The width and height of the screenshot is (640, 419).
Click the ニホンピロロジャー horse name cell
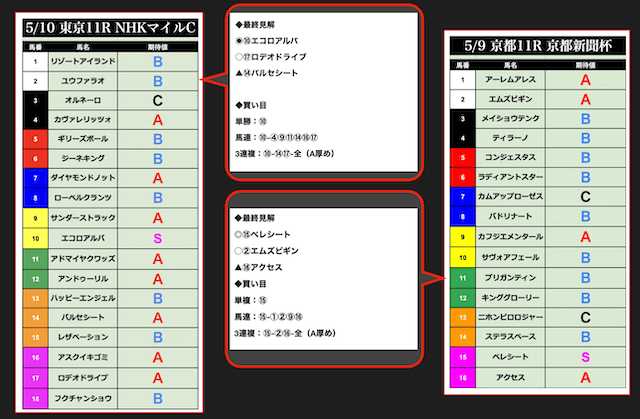coord(510,317)
